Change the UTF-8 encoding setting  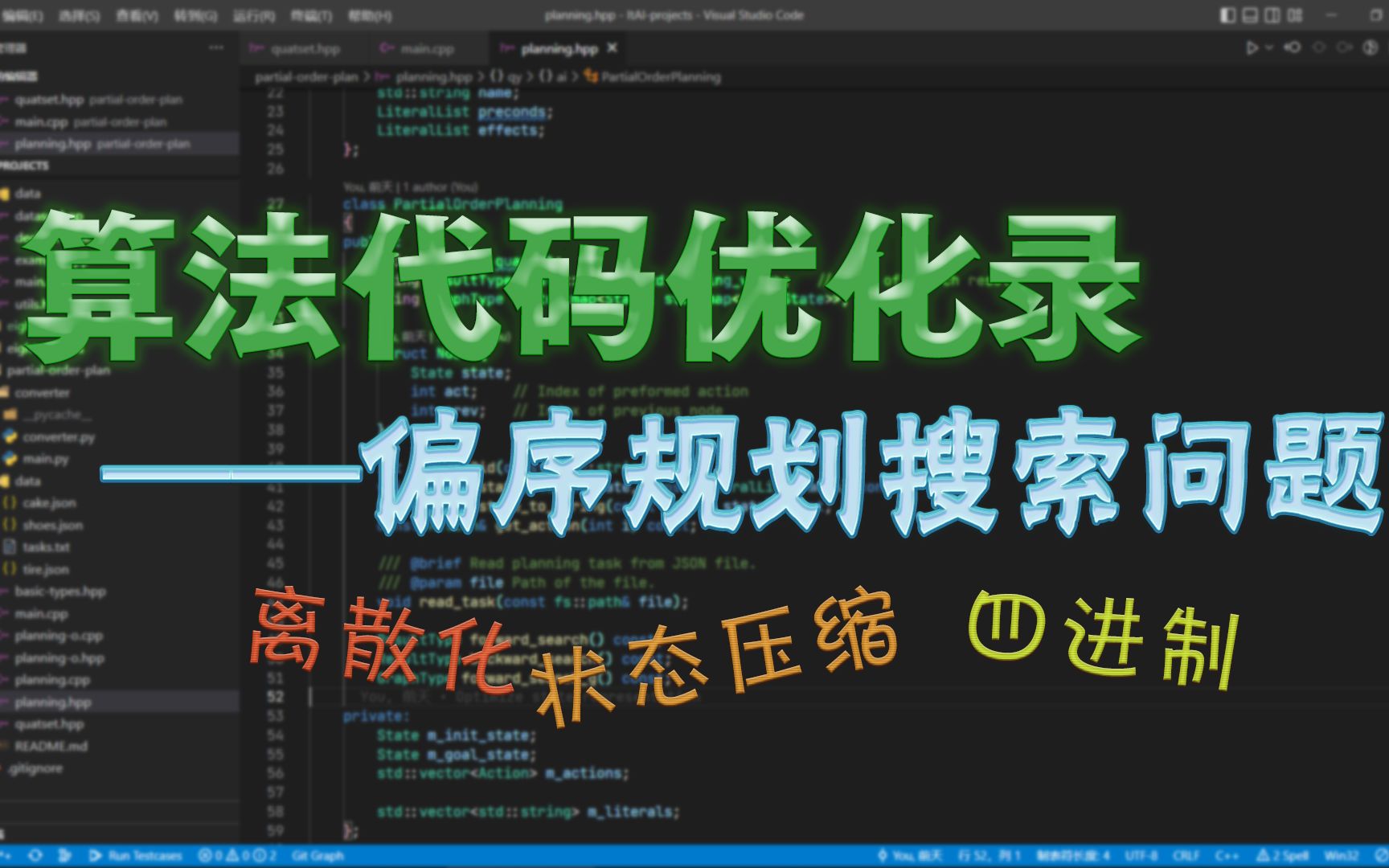pos(1141,856)
